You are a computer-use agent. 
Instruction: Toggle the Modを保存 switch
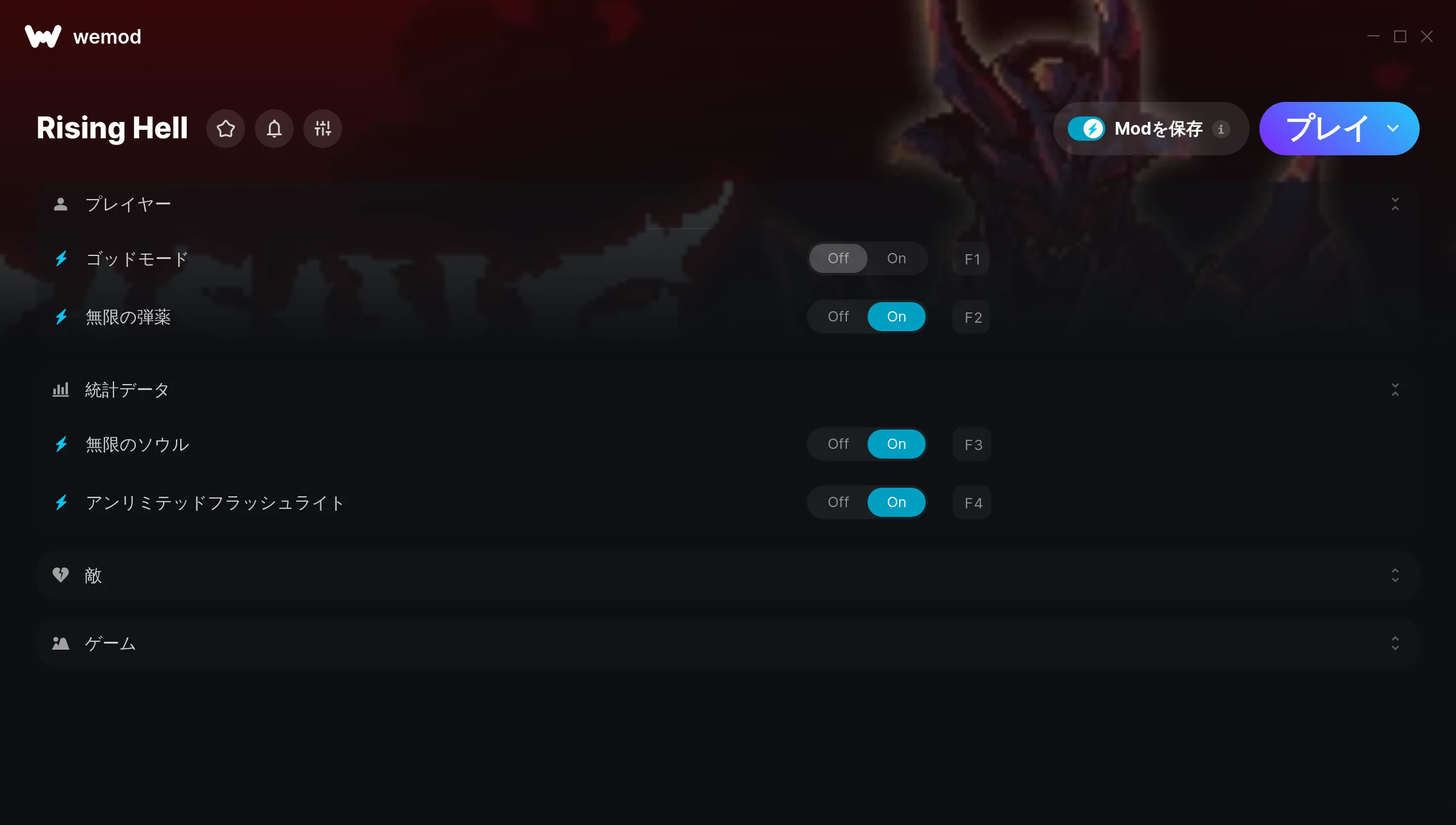pos(1087,129)
